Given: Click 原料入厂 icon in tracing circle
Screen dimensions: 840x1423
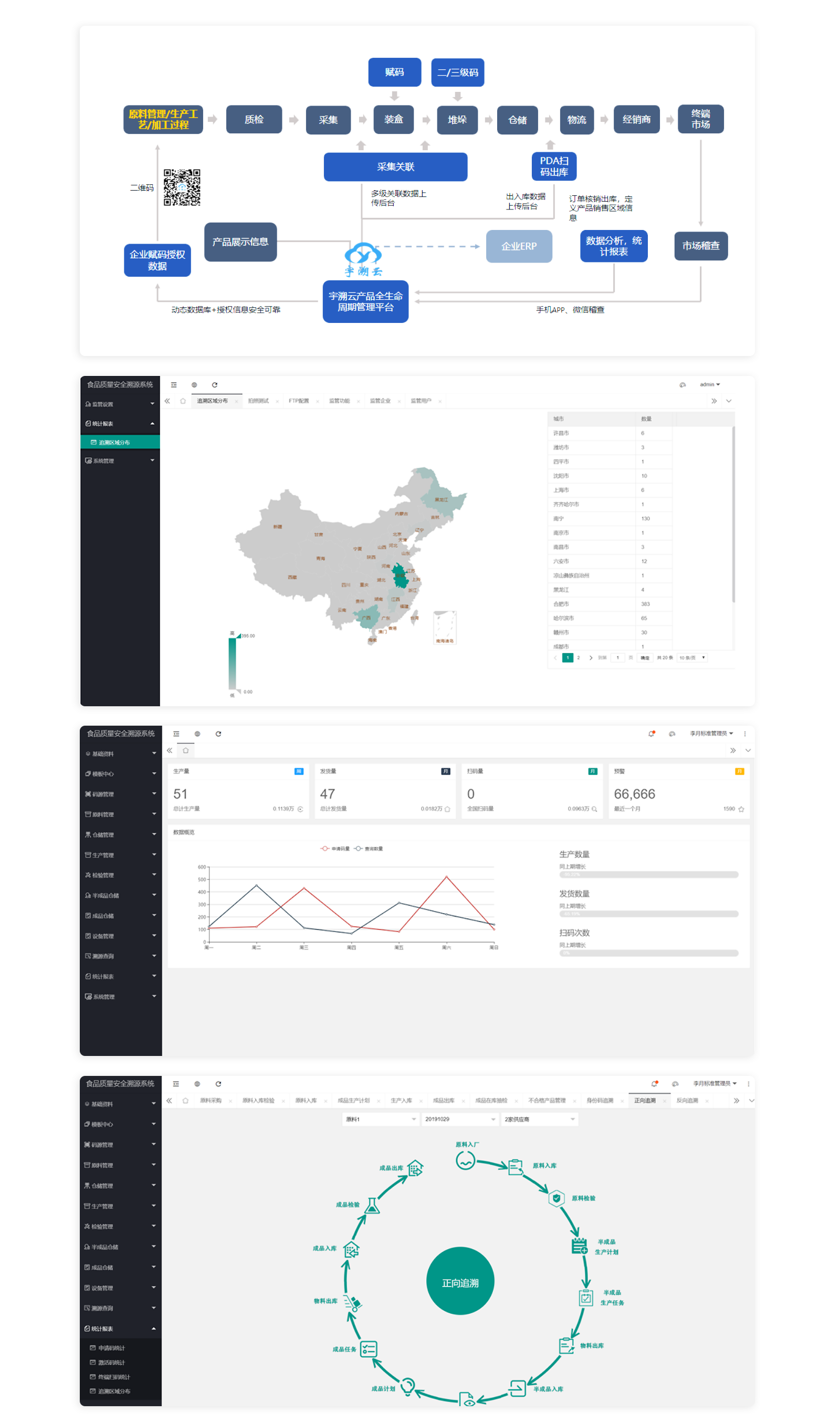Looking at the screenshot, I should pos(466,1160).
